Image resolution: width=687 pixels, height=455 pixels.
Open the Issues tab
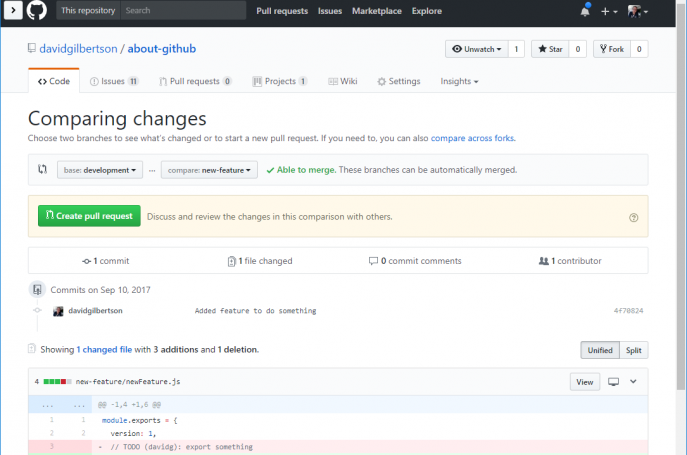tap(114, 81)
